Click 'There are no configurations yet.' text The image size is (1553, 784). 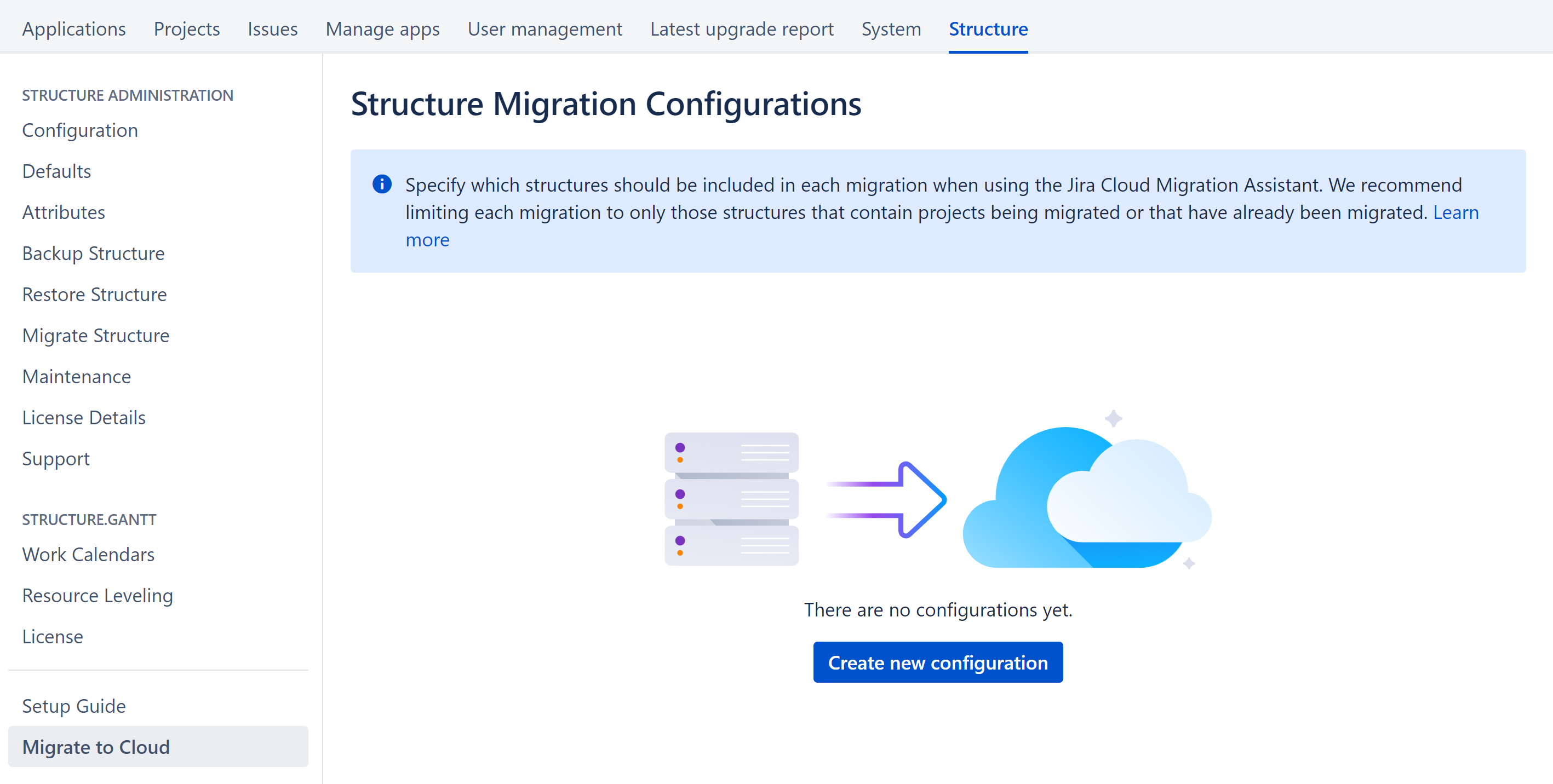(937, 609)
